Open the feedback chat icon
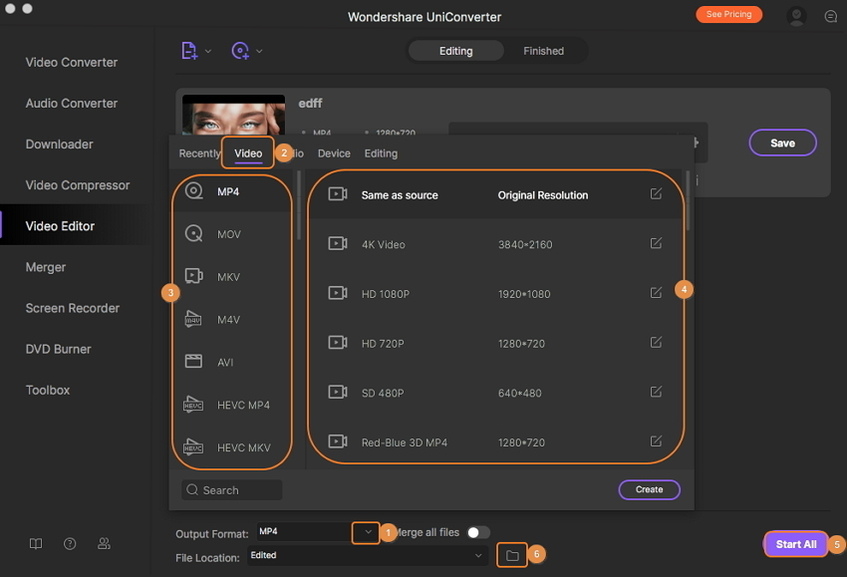Viewport: 847px width, 577px height. tap(830, 16)
